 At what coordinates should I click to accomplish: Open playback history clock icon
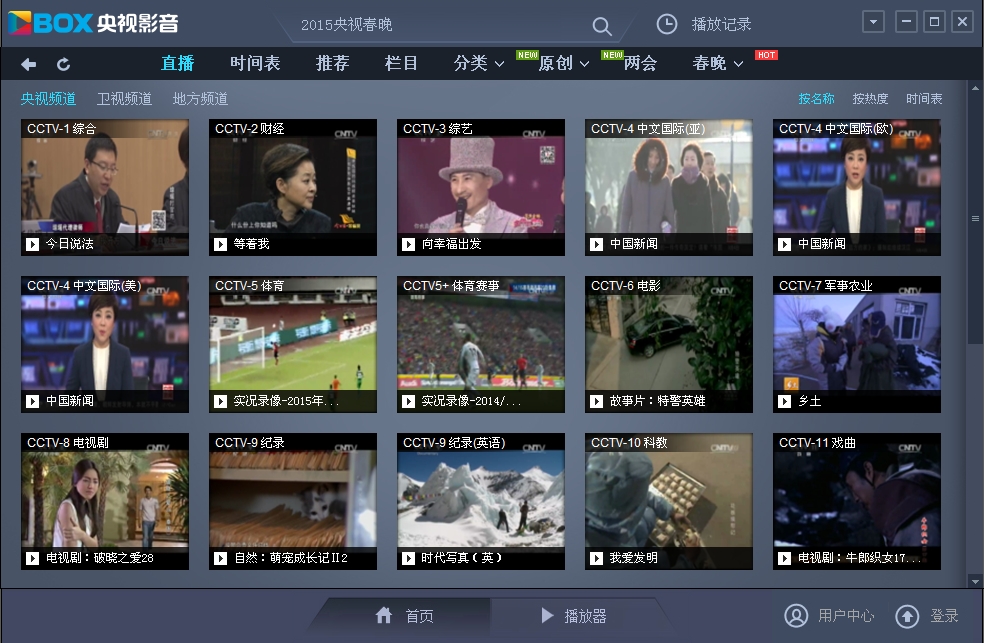(666, 24)
